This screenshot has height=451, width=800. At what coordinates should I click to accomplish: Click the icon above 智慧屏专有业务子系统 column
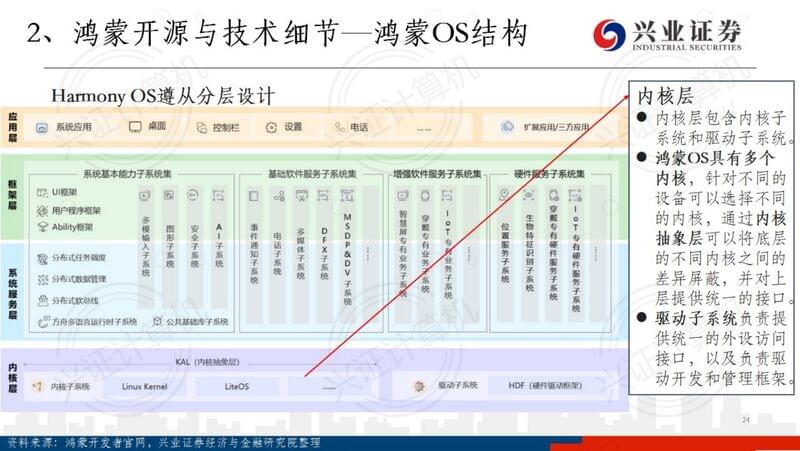coord(403,195)
